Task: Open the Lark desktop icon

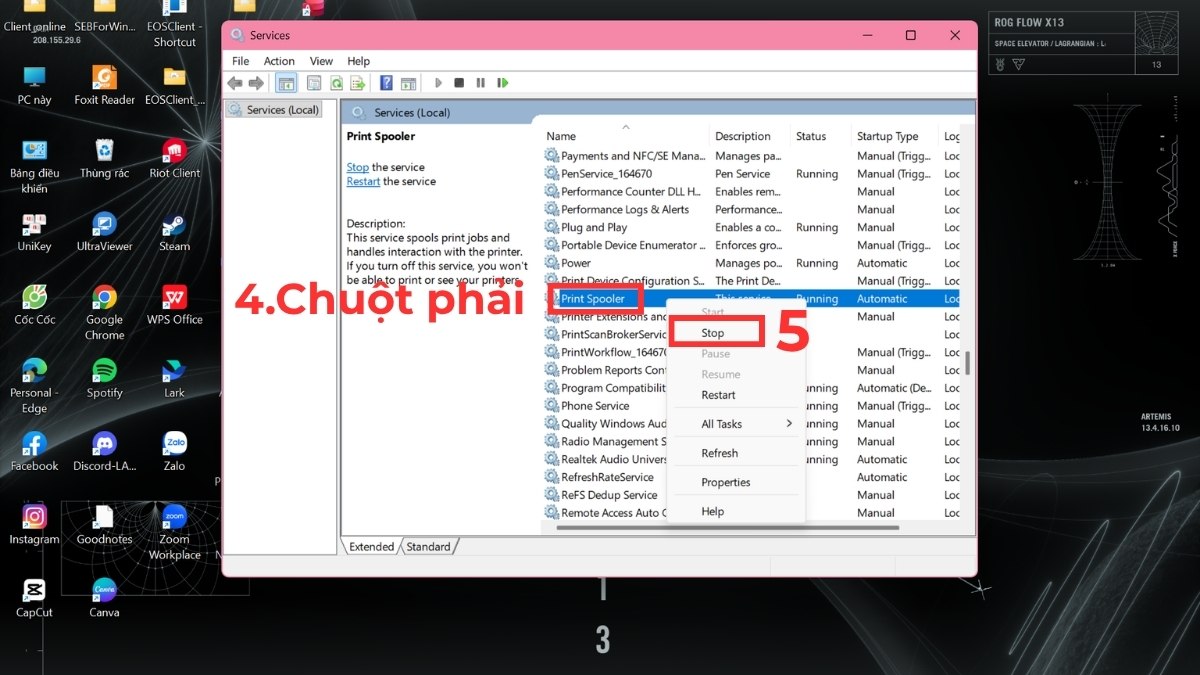Action: point(174,376)
